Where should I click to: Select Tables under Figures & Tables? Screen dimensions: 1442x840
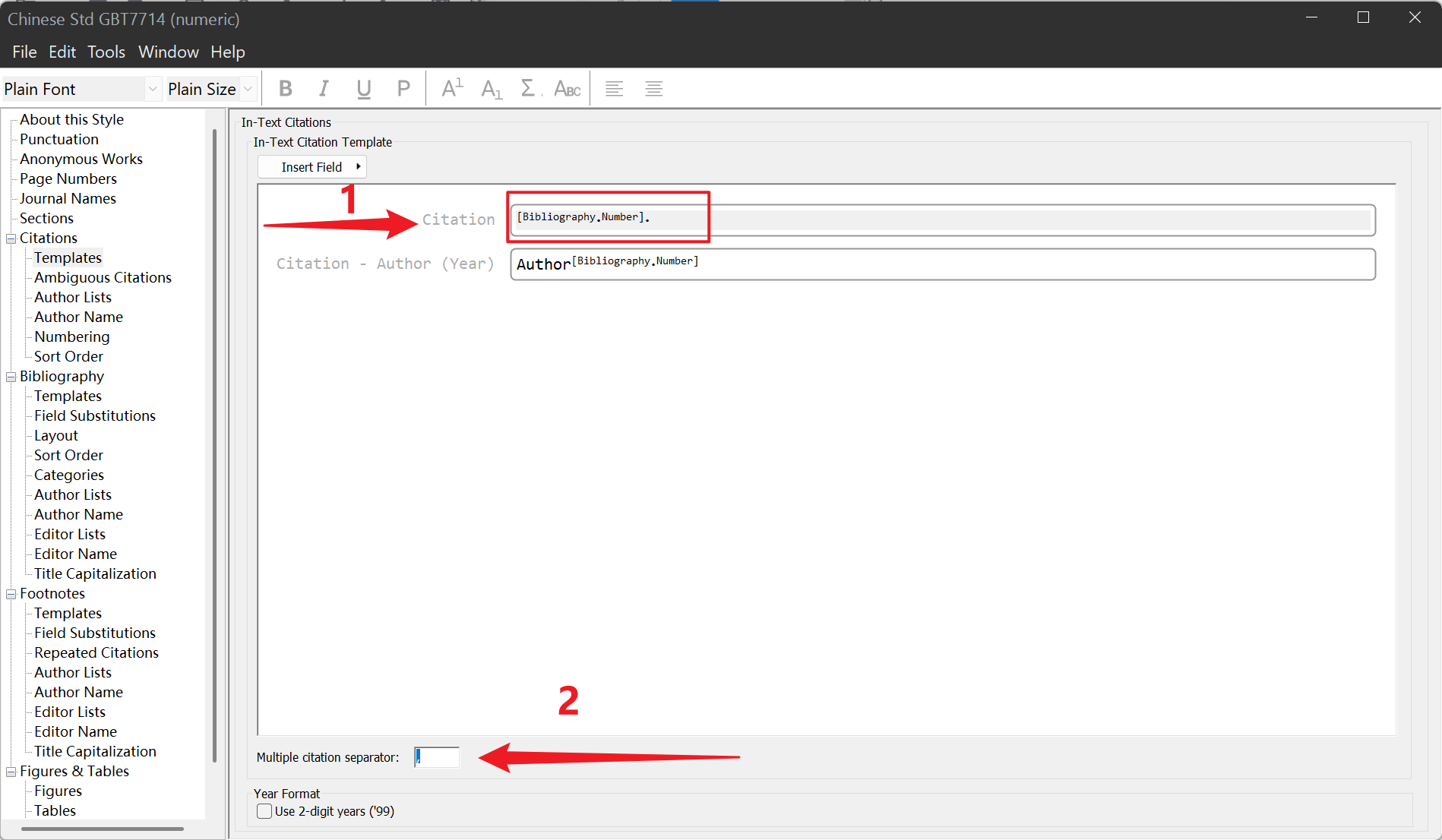coord(55,810)
